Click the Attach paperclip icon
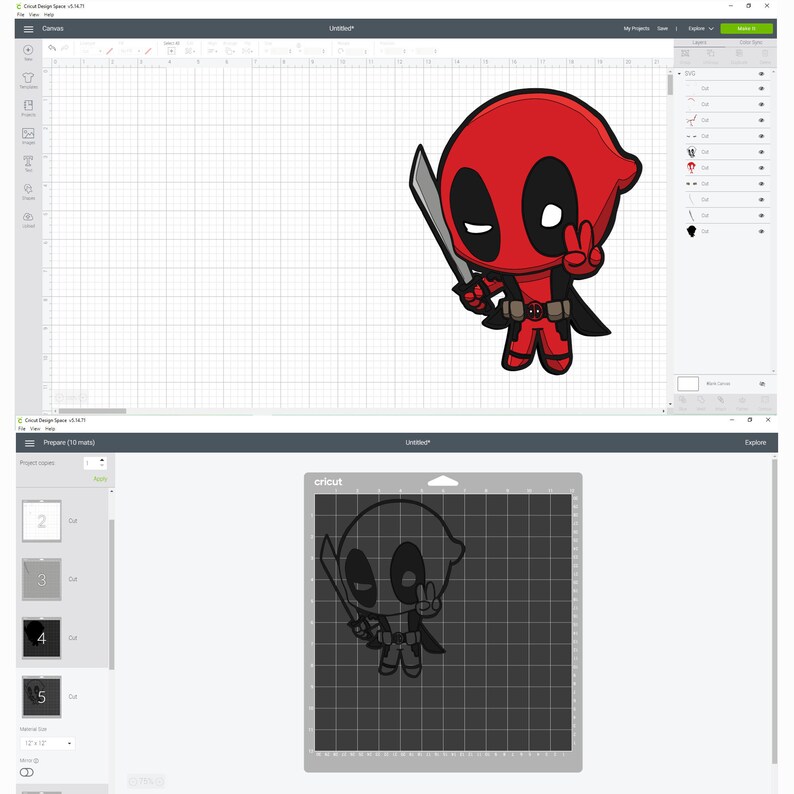794x794 pixels. [x=721, y=400]
